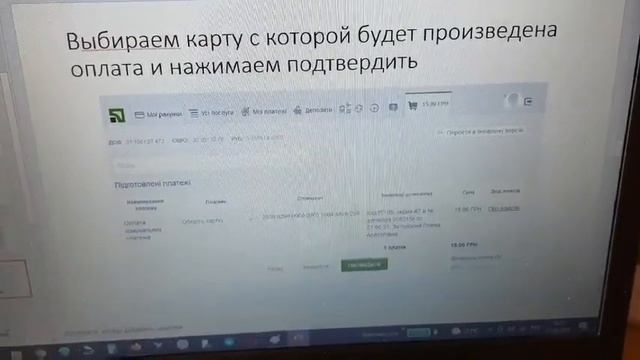Screen dimensions: 640x360
Task: Click the icon beside Мої платежі
Action: pyautogui.click(x=245, y=111)
